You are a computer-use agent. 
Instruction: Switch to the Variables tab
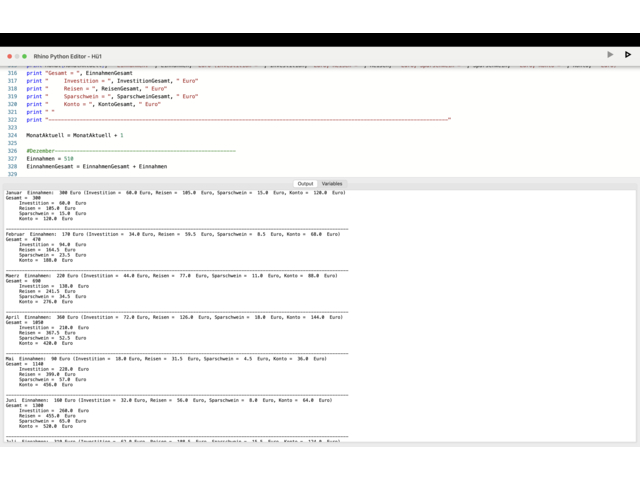(332, 184)
